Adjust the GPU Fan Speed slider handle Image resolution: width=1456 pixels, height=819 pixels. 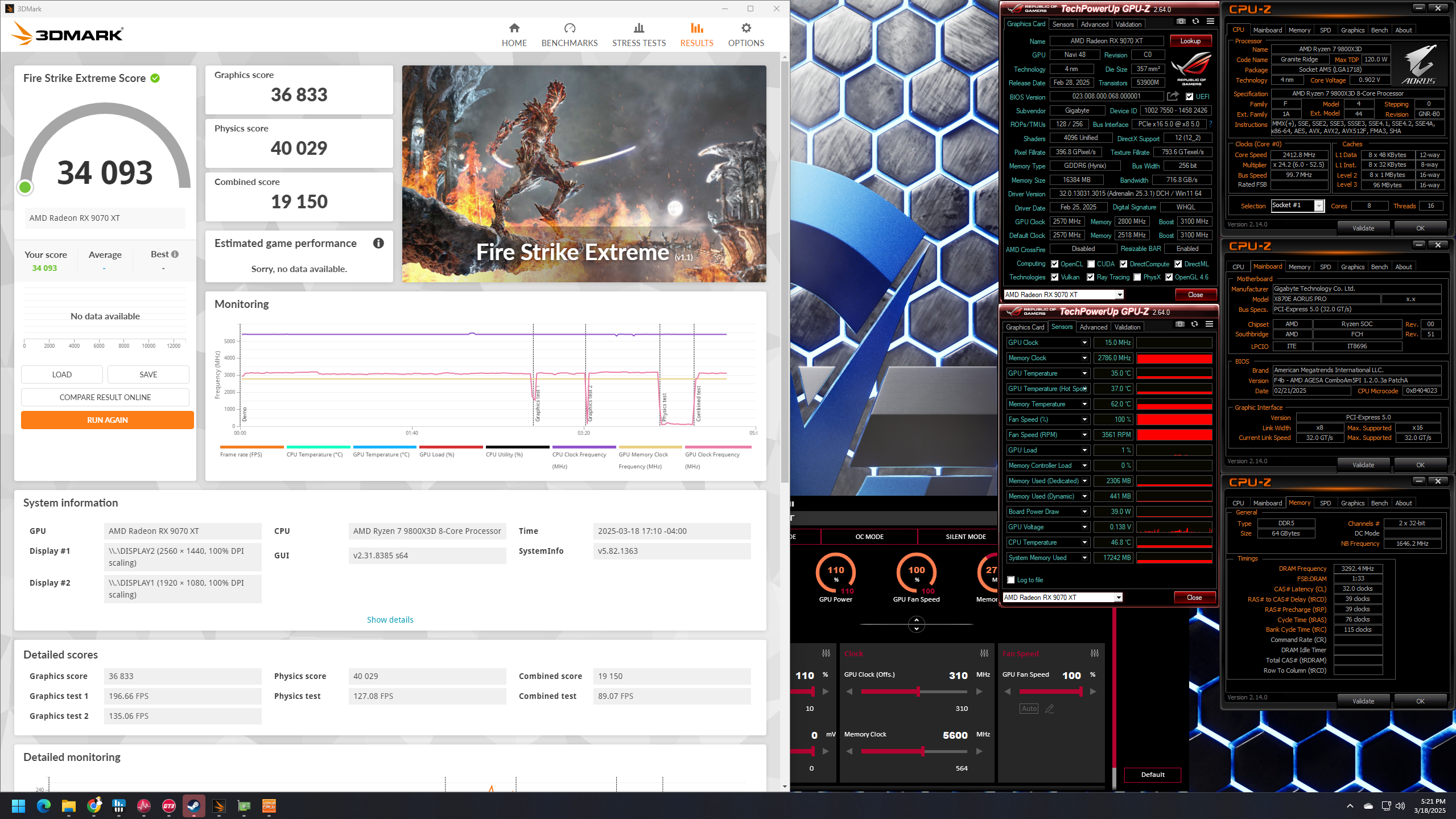pos(1080,692)
